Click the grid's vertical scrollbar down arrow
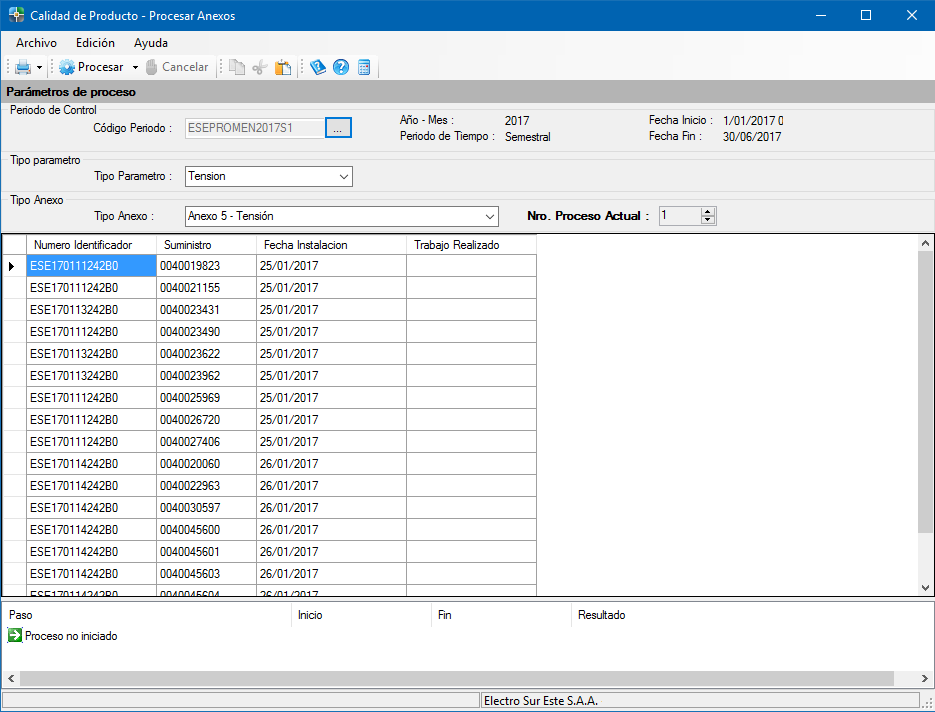Viewport: 935px width, 712px height. coord(925,588)
